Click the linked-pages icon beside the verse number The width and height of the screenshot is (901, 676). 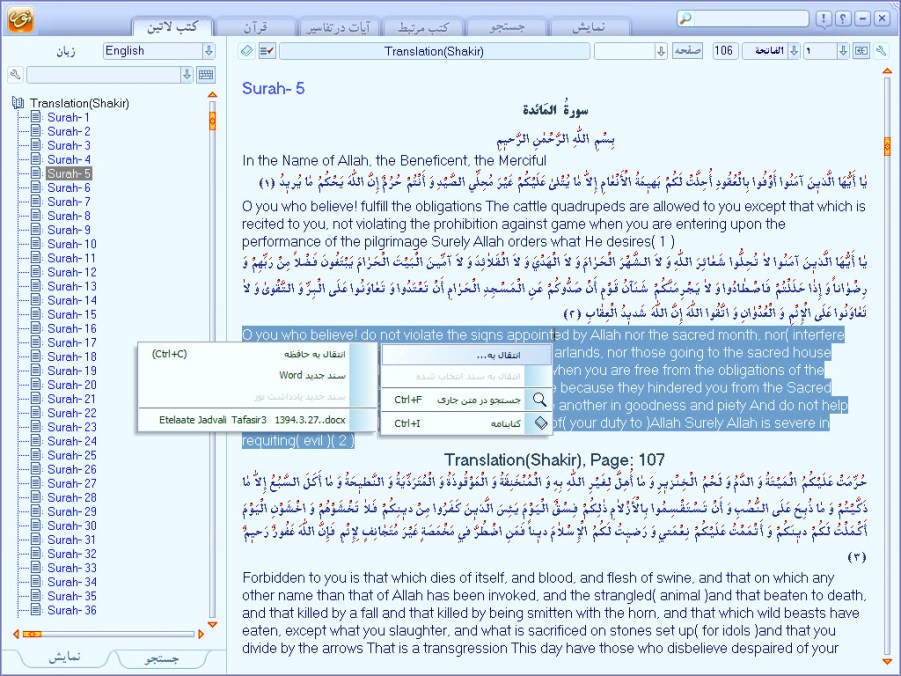click(861, 51)
